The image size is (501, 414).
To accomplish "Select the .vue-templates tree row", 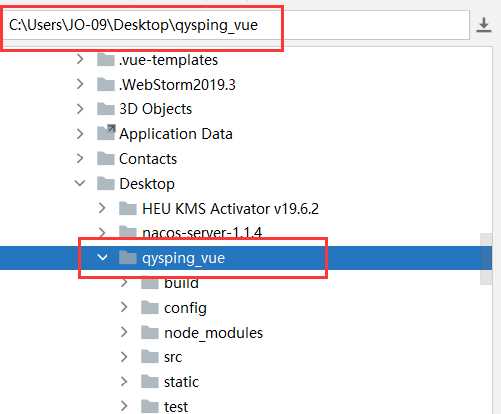I will click(x=246, y=60).
